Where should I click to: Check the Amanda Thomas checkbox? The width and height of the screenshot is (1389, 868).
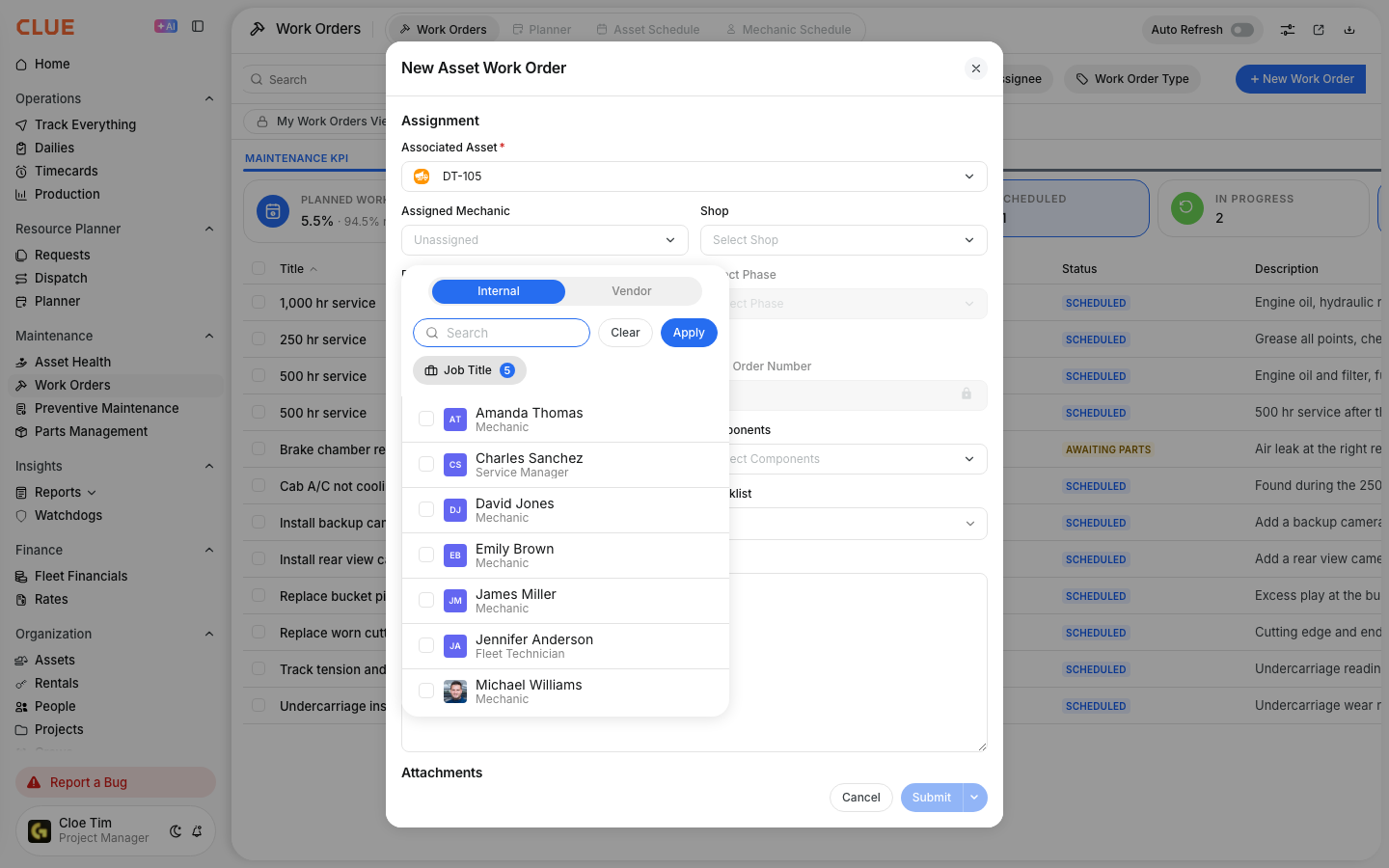tap(426, 419)
